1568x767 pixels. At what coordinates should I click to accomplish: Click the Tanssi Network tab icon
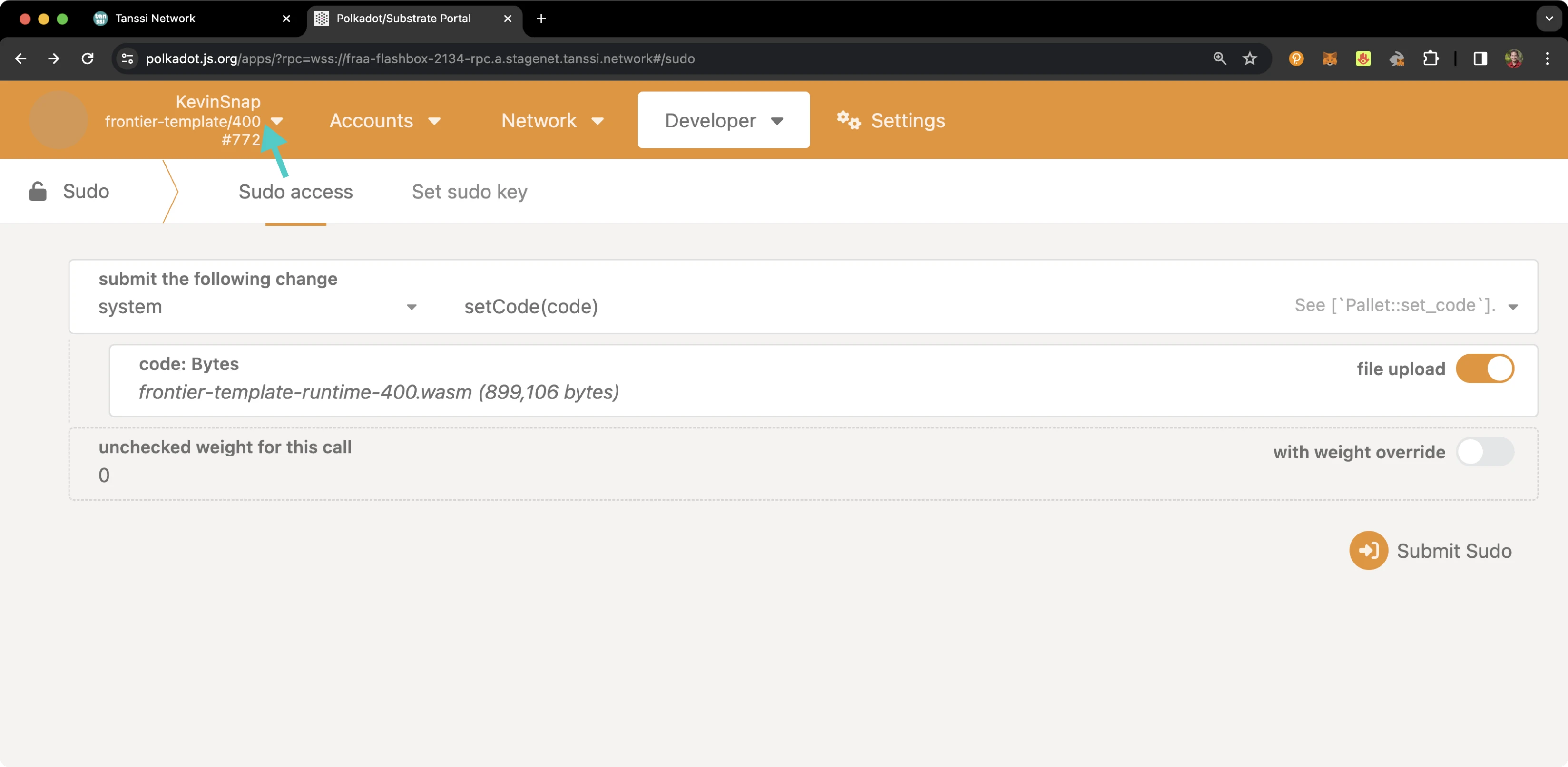click(x=101, y=18)
